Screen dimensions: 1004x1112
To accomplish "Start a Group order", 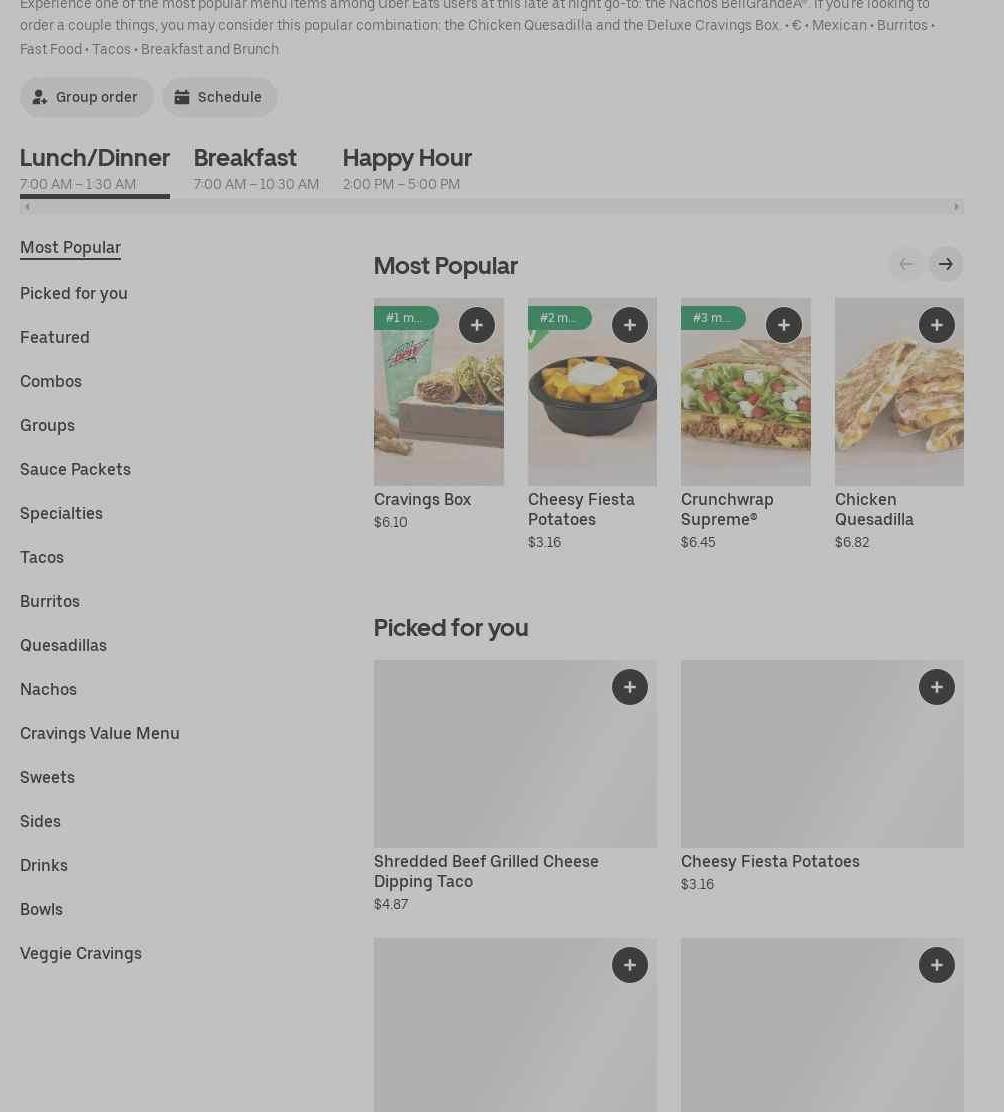I will [86, 97].
